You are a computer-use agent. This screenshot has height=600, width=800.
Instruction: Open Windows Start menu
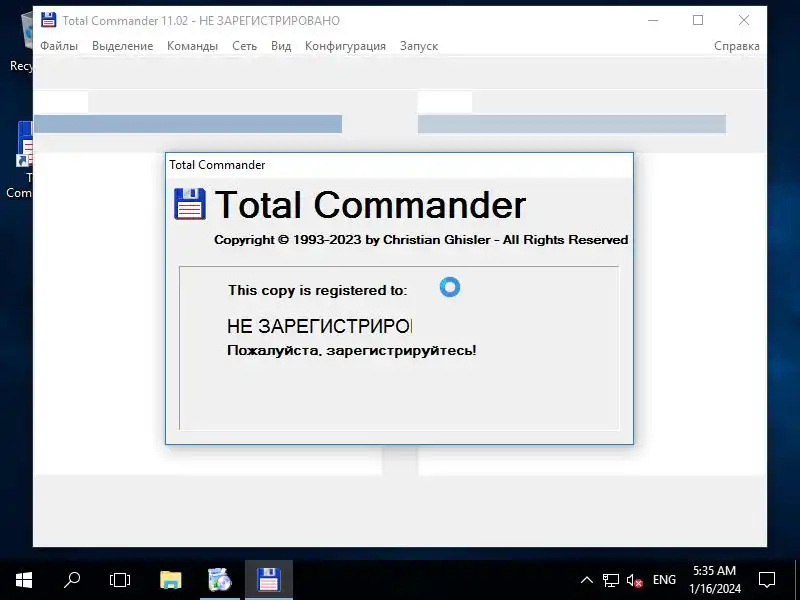click(x=24, y=580)
